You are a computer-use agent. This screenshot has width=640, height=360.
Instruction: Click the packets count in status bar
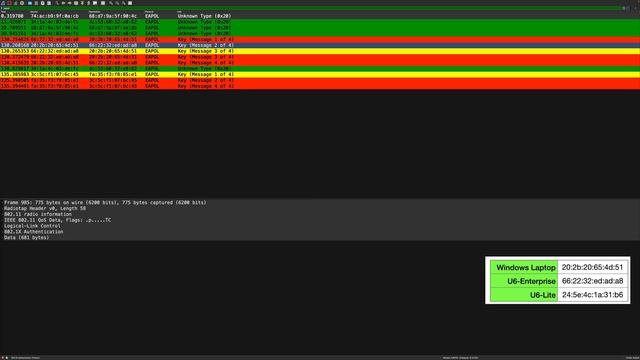[x=460, y=358]
